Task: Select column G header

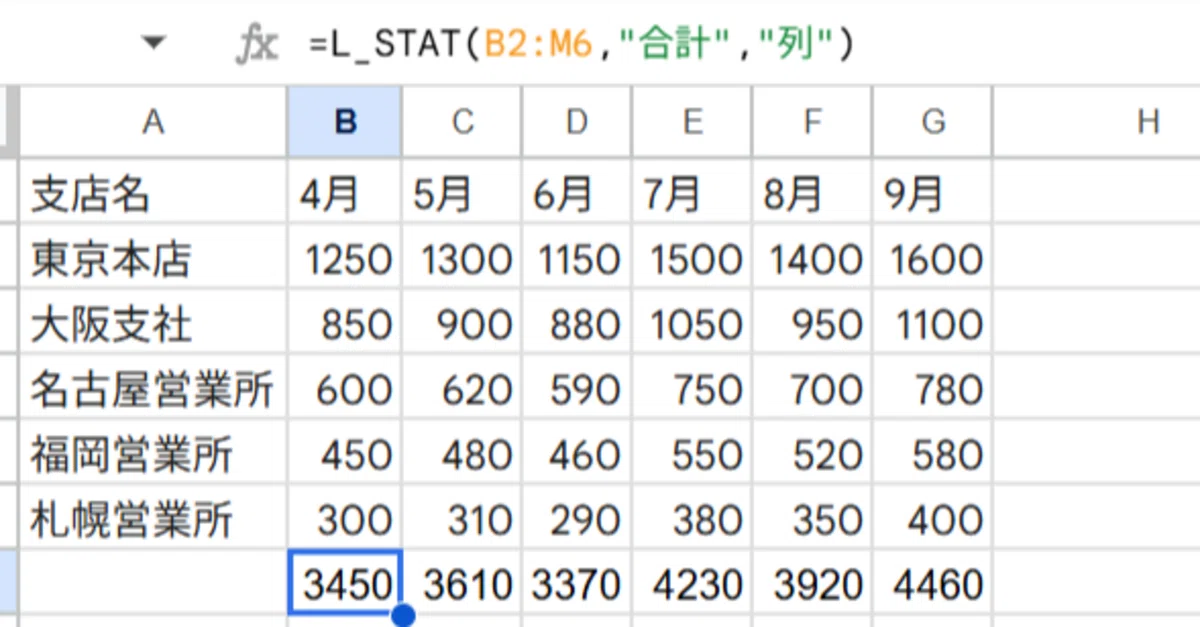Action: click(x=933, y=122)
